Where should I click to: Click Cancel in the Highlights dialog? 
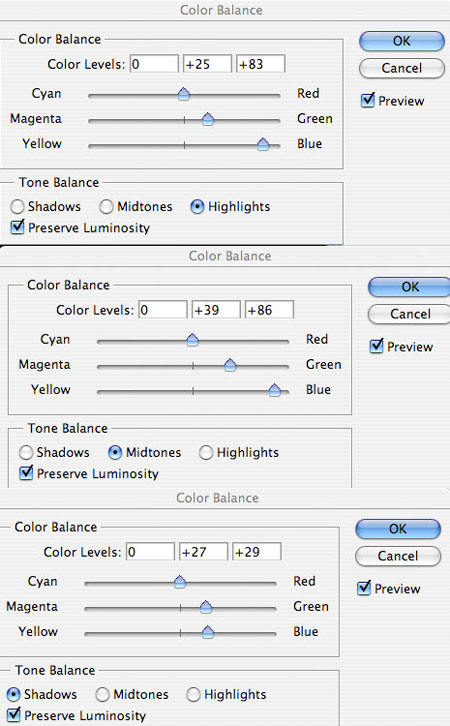tap(401, 69)
